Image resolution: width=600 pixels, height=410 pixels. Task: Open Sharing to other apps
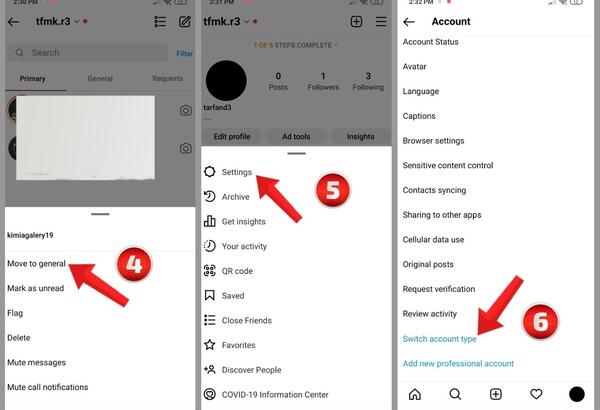click(442, 215)
